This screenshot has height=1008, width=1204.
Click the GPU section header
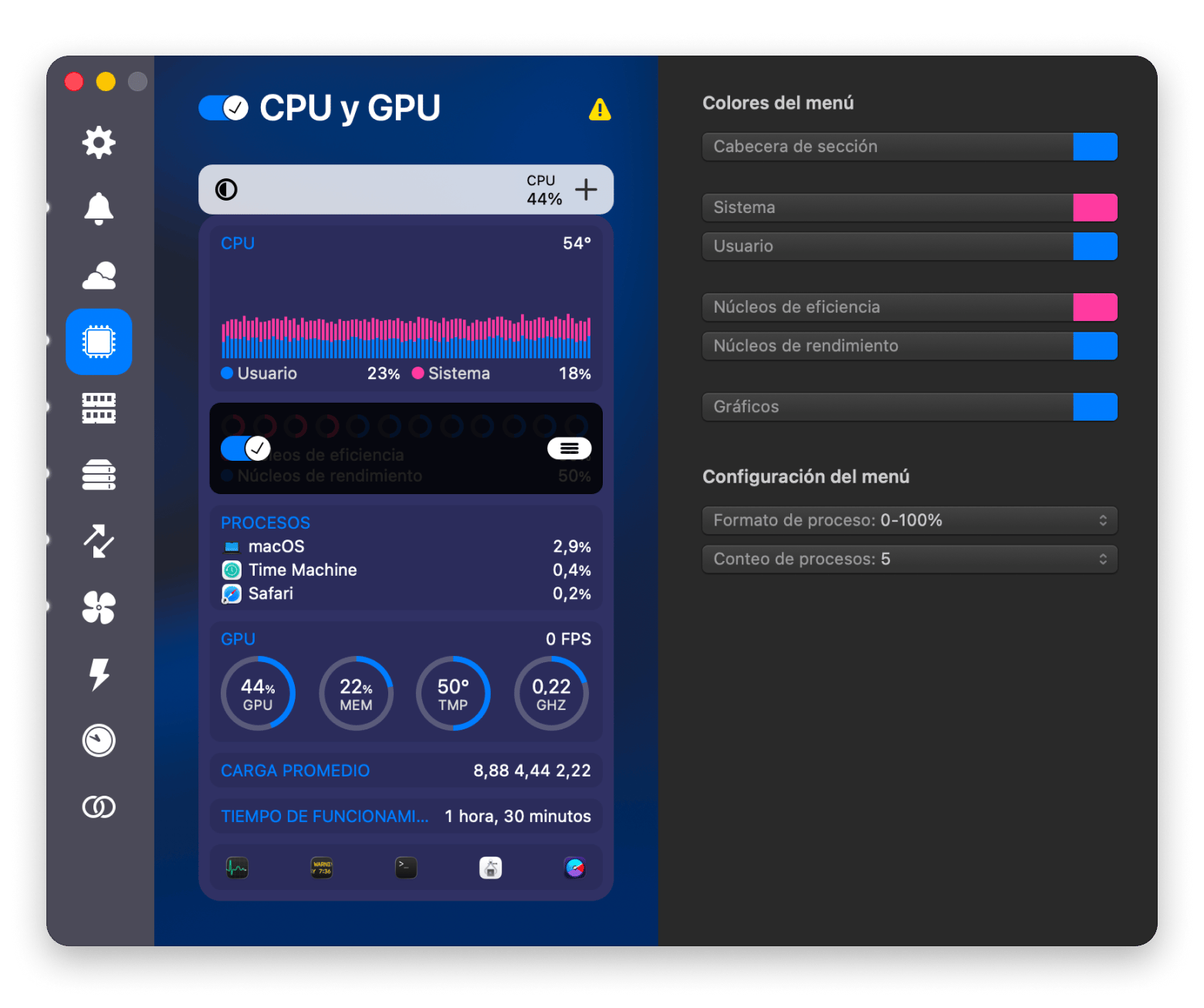click(238, 639)
